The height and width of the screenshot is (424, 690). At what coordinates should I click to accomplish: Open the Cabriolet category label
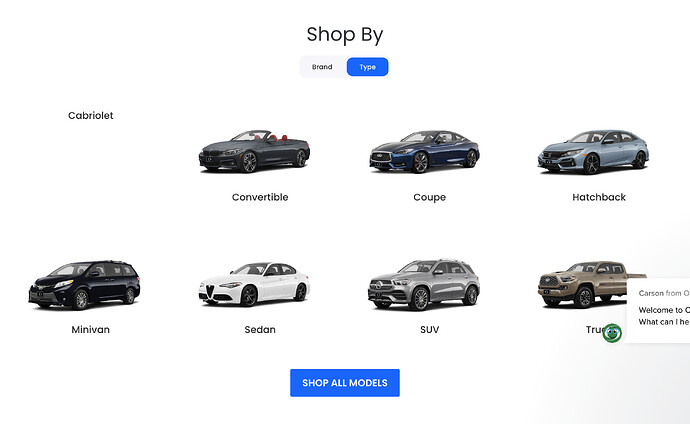tap(91, 116)
